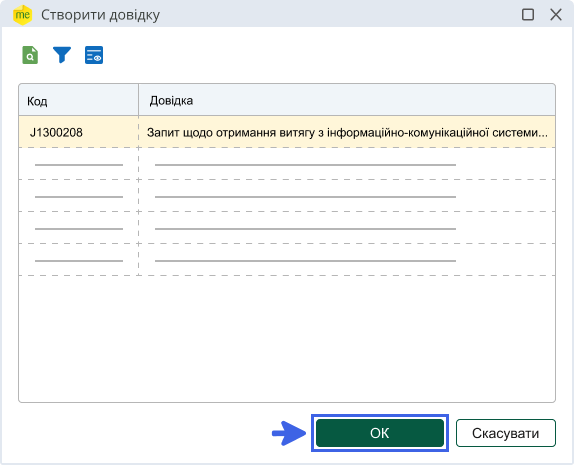Click the yellow M.E.Doc logo icon

tap(22, 15)
